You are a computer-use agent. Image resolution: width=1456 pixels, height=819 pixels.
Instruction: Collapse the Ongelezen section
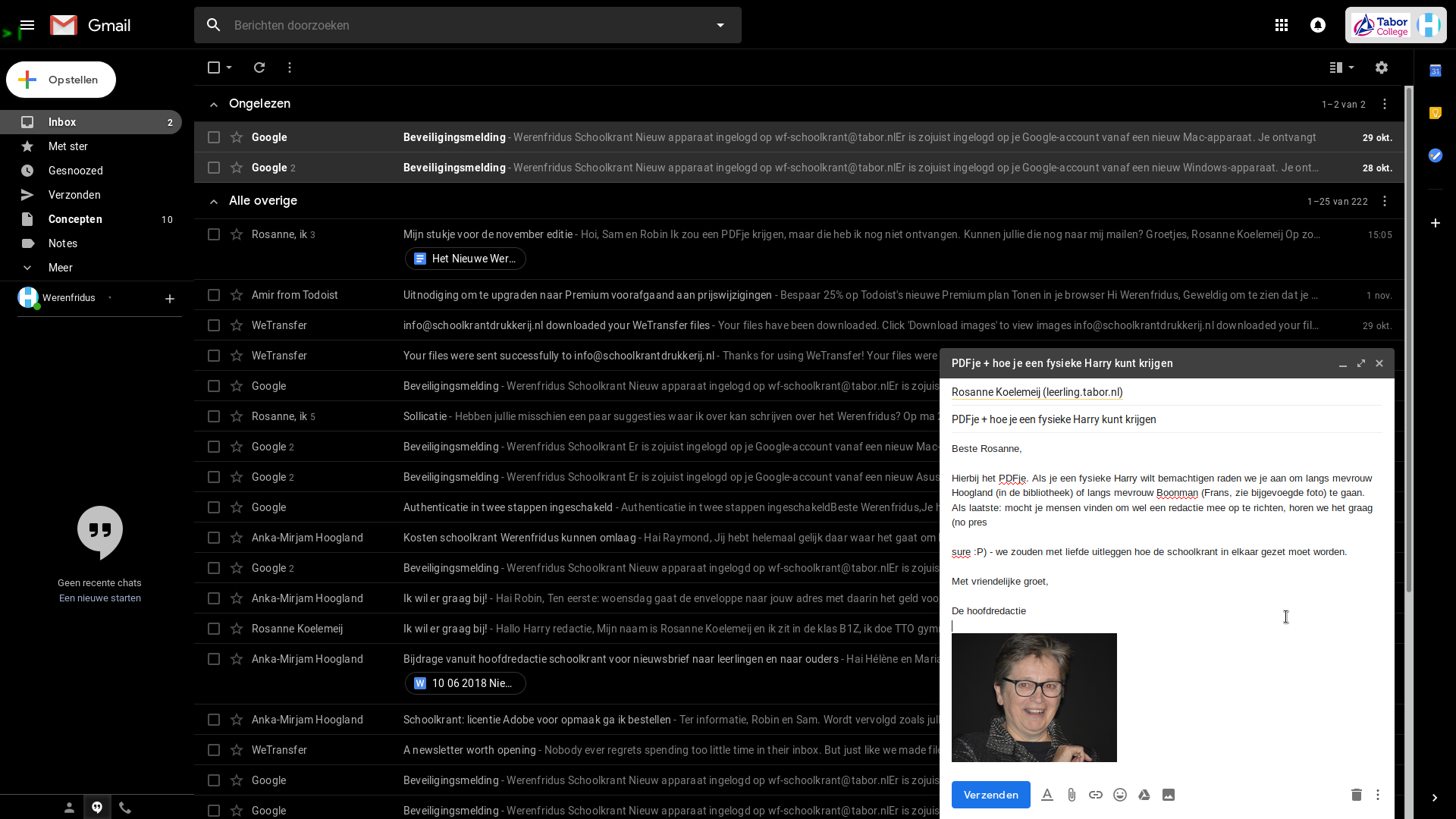(x=214, y=104)
